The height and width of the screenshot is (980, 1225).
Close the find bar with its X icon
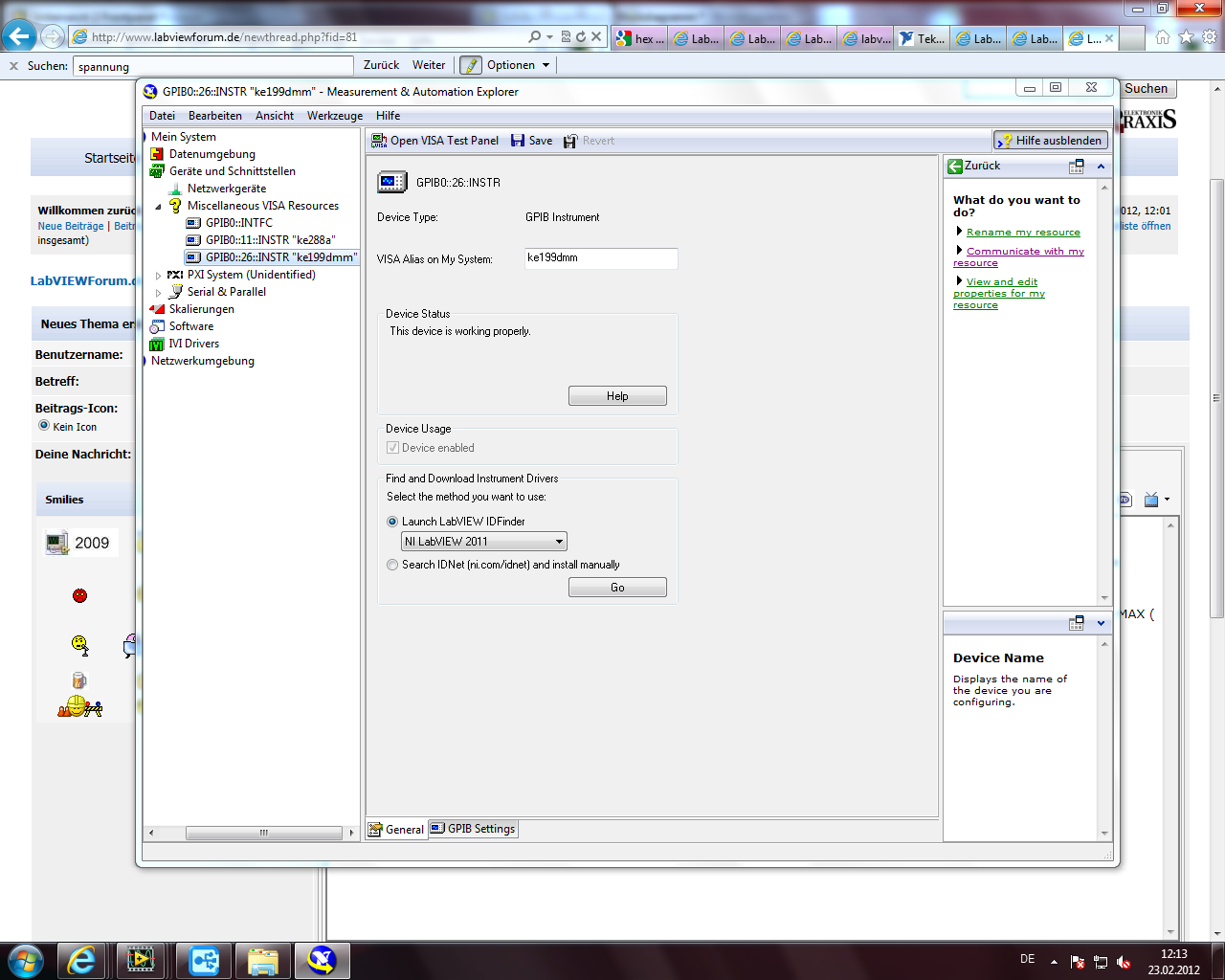click(13, 66)
